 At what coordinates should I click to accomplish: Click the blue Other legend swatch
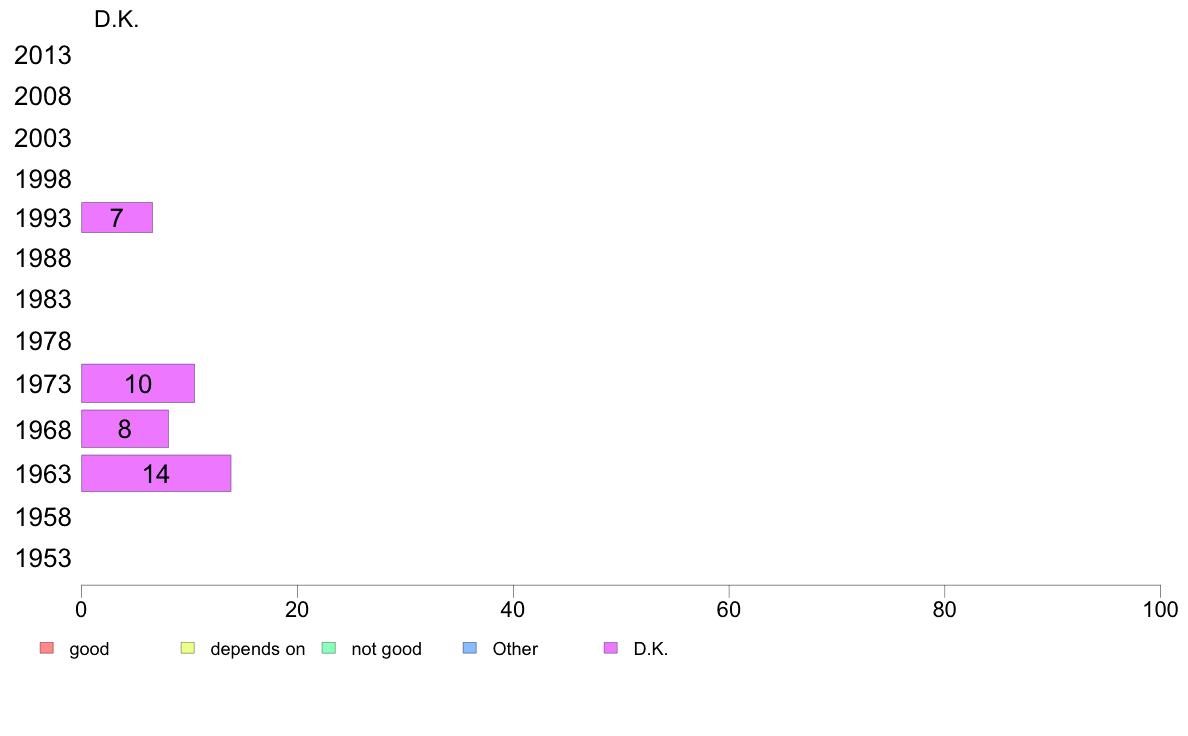pos(470,648)
